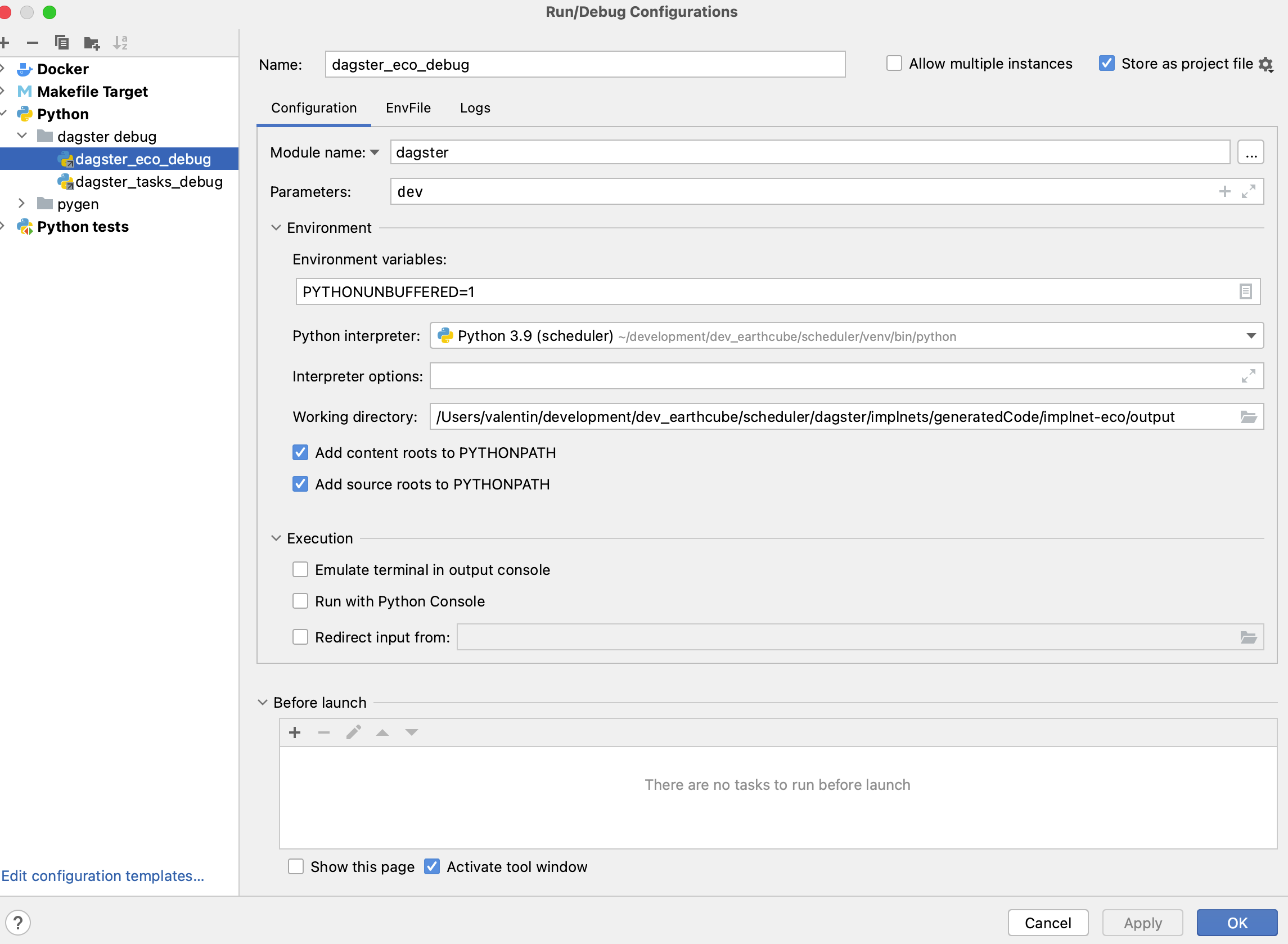Browse for working directory folder icon
This screenshot has width=1288, height=944.
1249,417
